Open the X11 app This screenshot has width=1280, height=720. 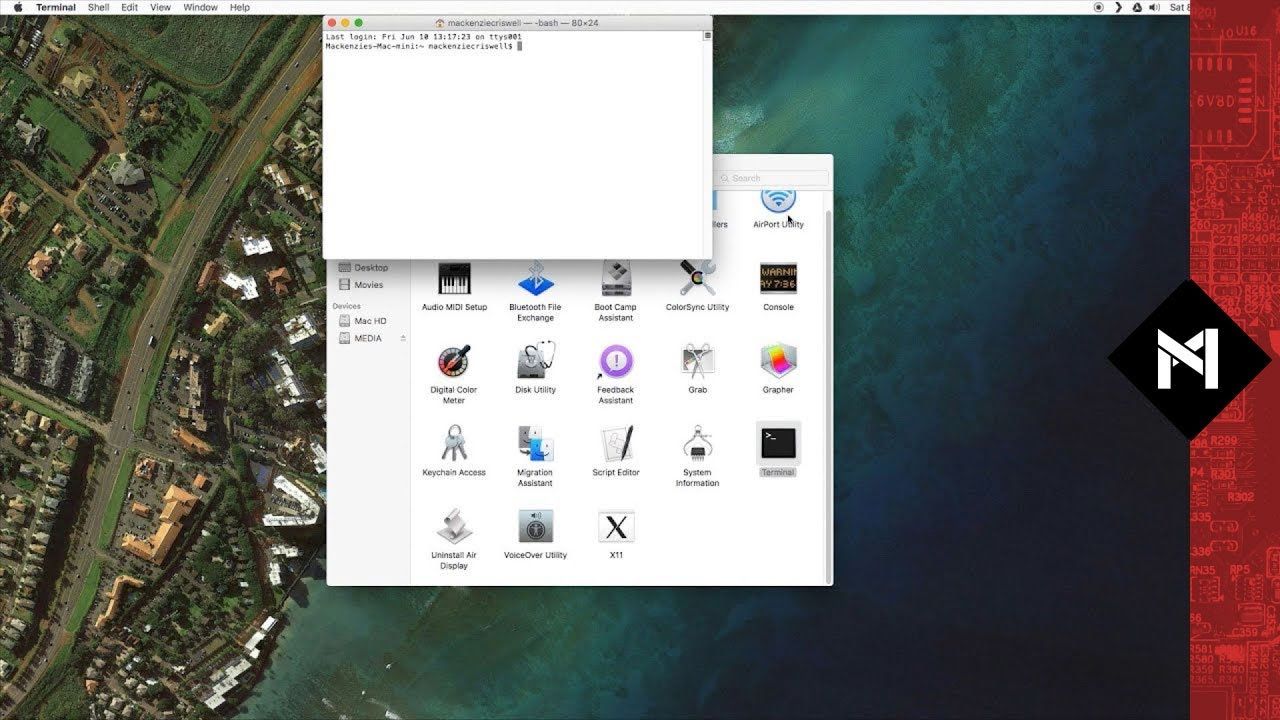(x=616, y=527)
